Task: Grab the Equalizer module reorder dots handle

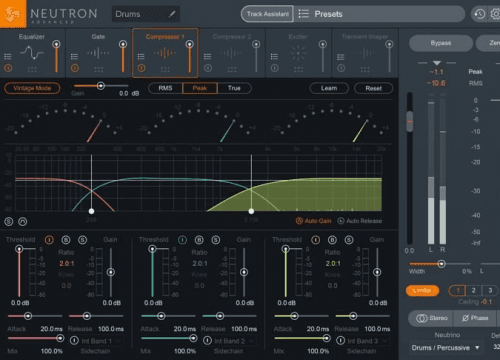Action: pos(32,69)
